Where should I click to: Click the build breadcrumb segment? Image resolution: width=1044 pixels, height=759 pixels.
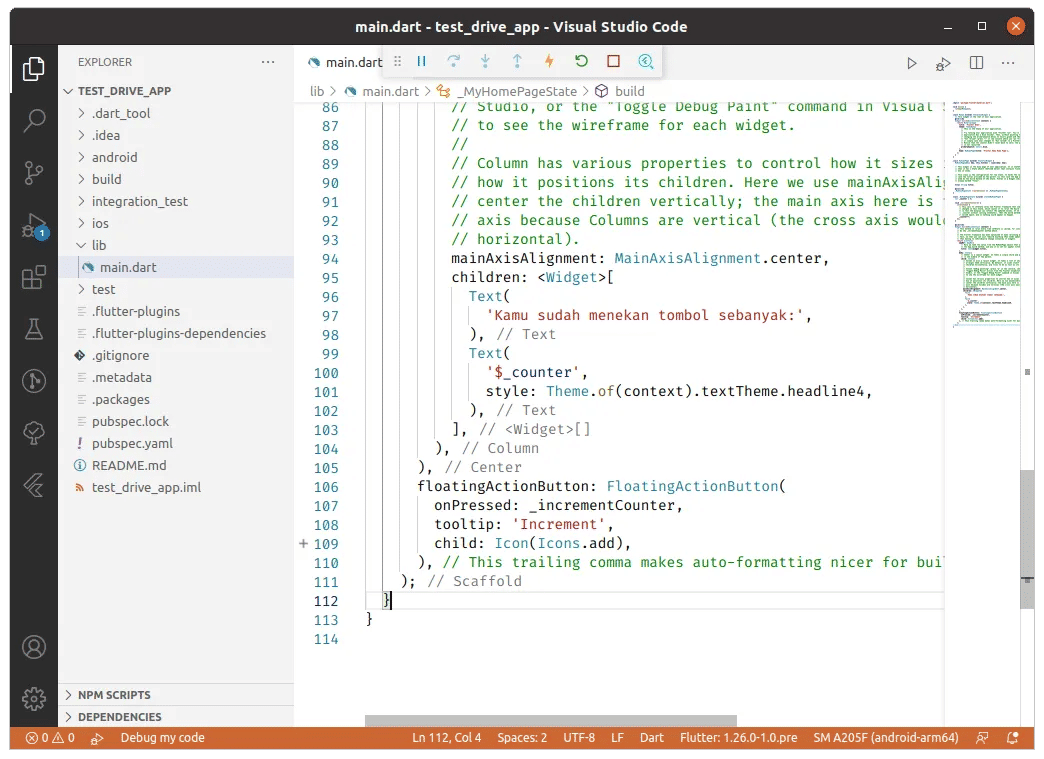(x=620, y=91)
